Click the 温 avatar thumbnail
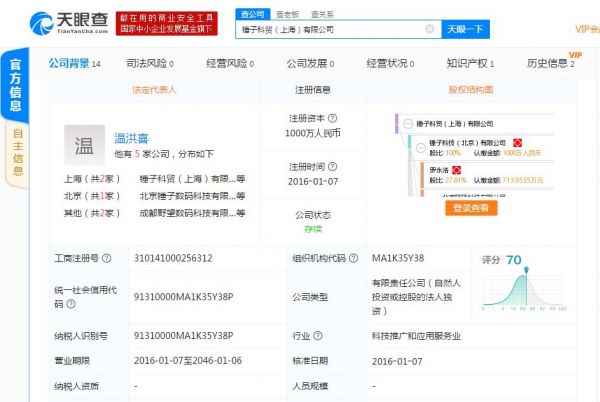 point(84,145)
